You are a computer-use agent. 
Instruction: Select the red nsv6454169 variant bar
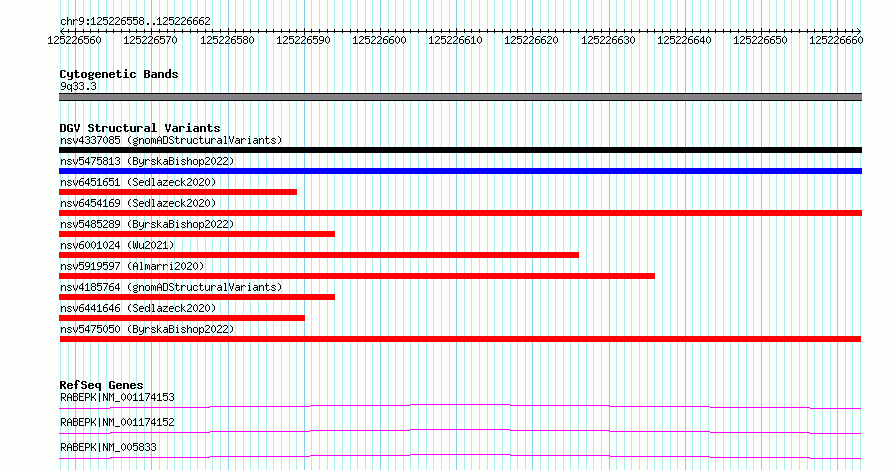click(460, 213)
